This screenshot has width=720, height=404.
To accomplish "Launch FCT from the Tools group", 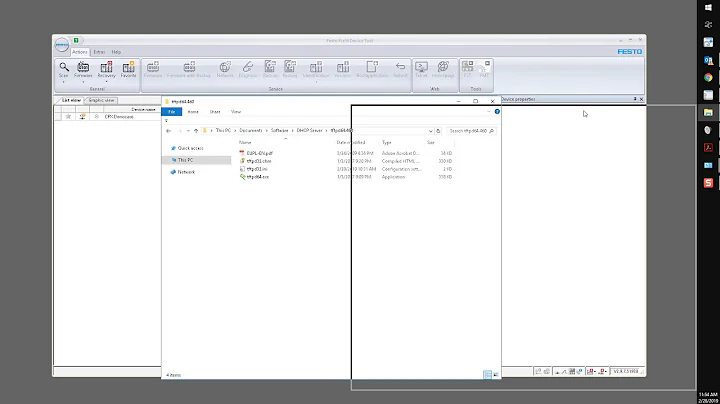I will coord(467,69).
